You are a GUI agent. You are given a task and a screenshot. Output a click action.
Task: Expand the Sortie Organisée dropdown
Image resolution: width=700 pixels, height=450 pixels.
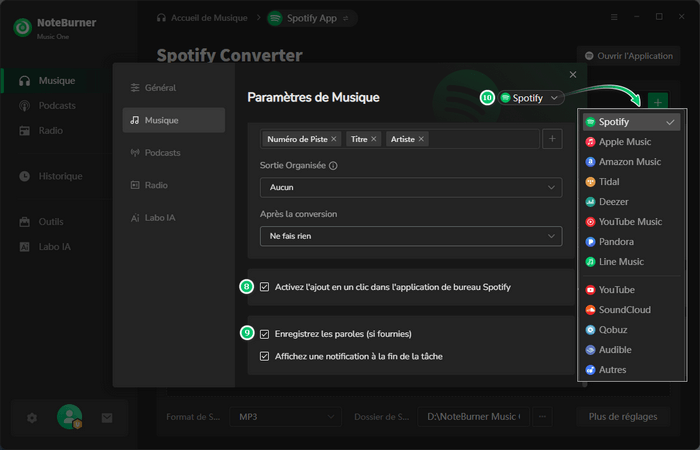pyautogui.click(x=409, y=187)
